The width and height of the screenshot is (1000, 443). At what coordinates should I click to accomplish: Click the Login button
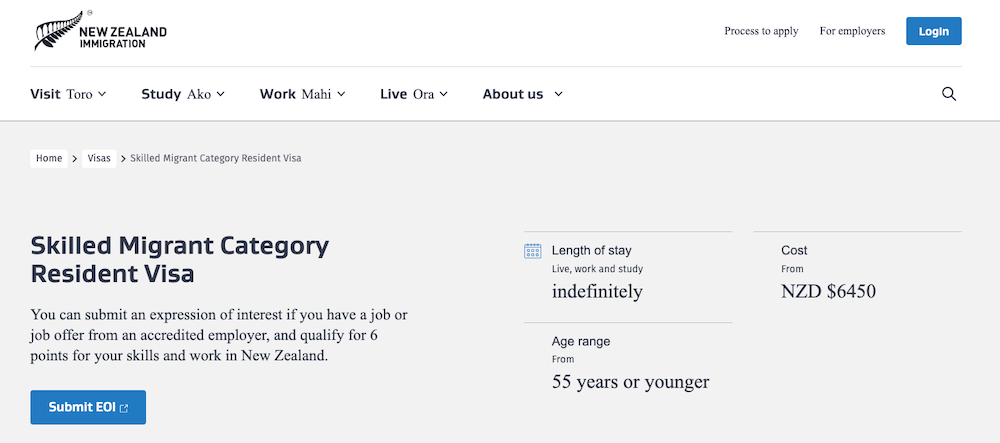pos(934,31)
